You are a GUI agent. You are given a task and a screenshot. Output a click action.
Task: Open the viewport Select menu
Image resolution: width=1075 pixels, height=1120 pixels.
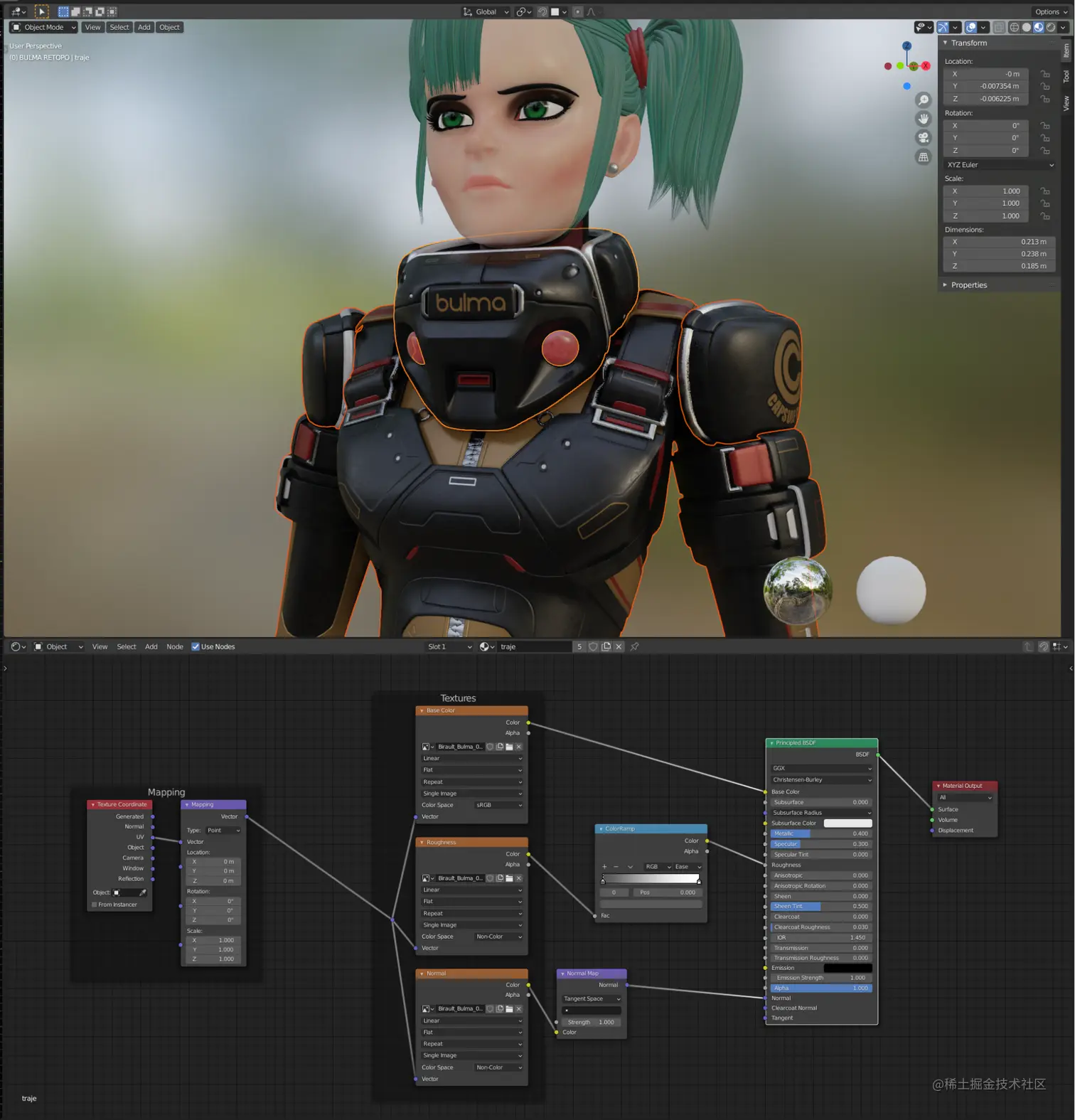[x=119, y=27]
